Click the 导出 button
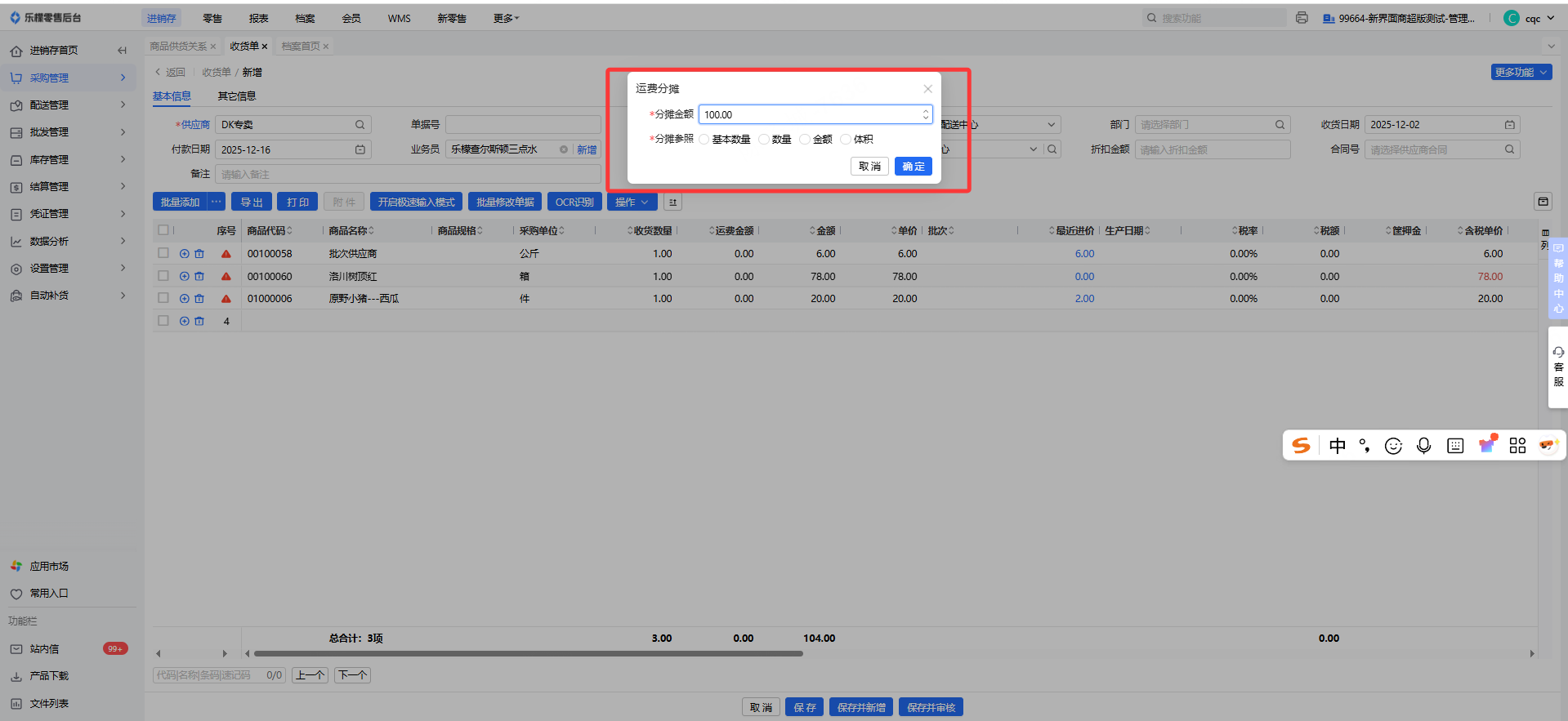1568x721 pixels. (252, 203)
